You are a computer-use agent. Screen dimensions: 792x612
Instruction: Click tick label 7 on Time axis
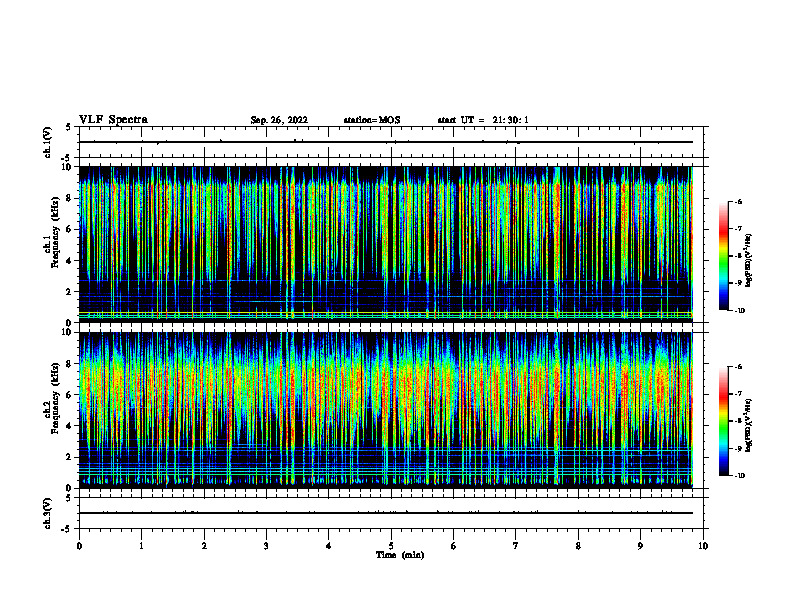(x=516, y=546)
